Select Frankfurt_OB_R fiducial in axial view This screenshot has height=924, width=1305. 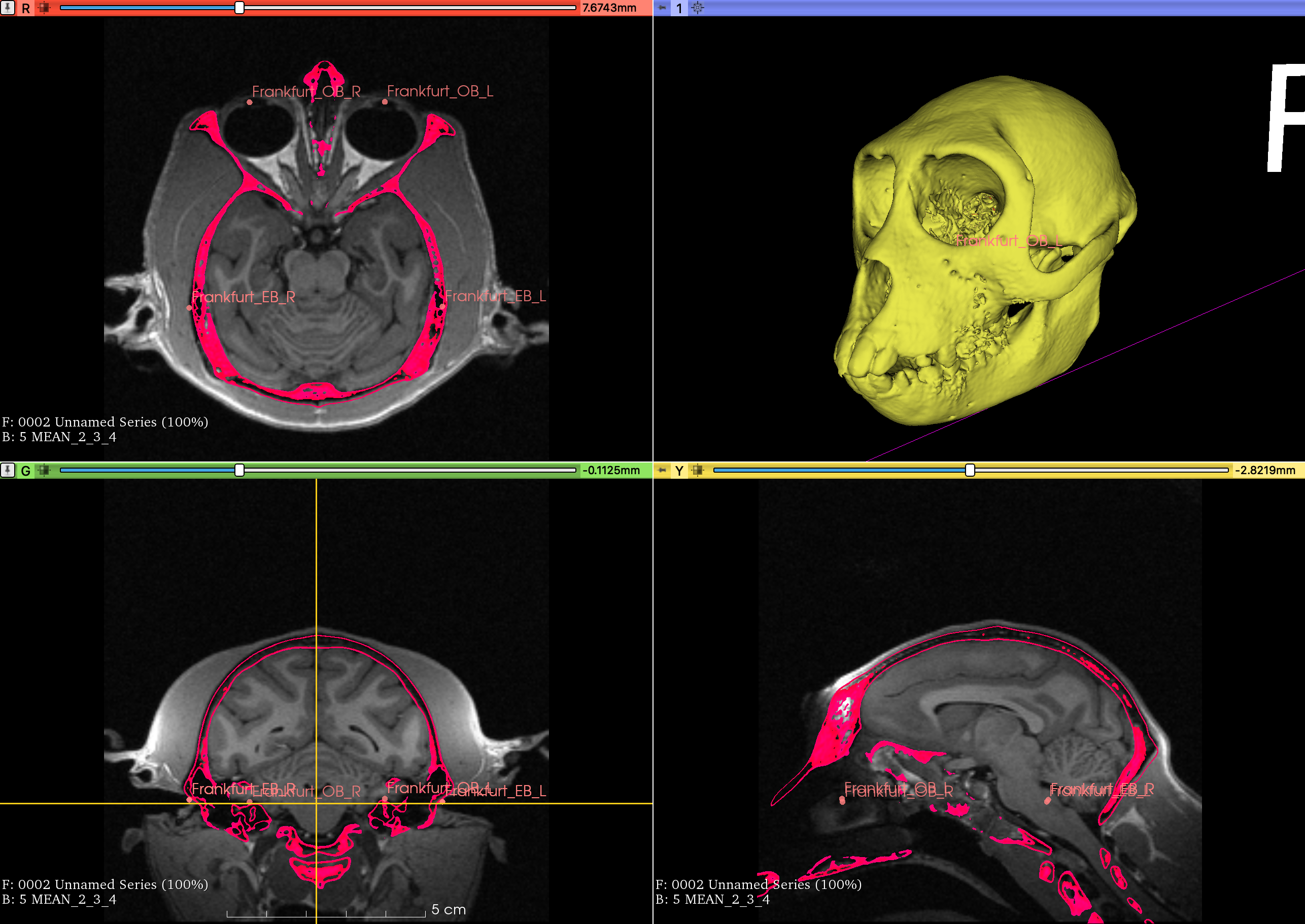tap(249, 102)
